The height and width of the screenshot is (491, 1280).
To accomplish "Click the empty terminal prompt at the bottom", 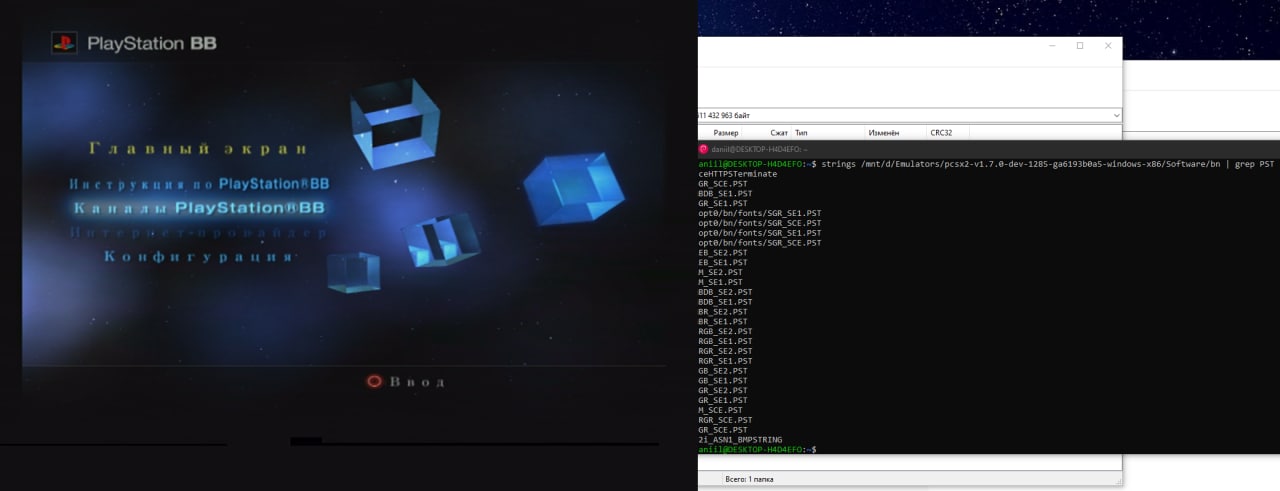I will (757, 450).
